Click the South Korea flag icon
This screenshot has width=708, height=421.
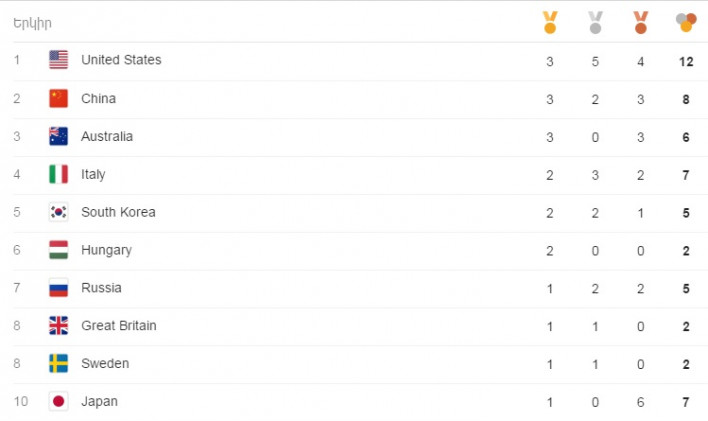[x=59, y=212]
